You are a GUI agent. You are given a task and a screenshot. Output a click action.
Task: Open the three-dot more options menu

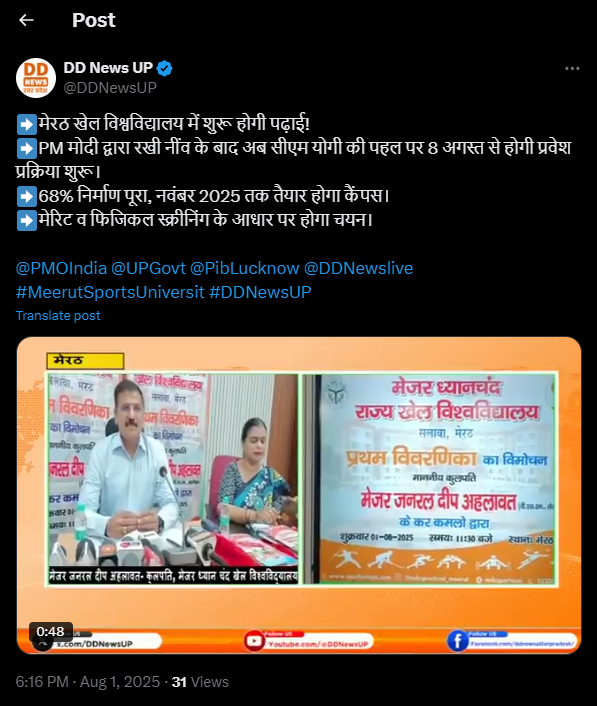[x=572, y=68]
